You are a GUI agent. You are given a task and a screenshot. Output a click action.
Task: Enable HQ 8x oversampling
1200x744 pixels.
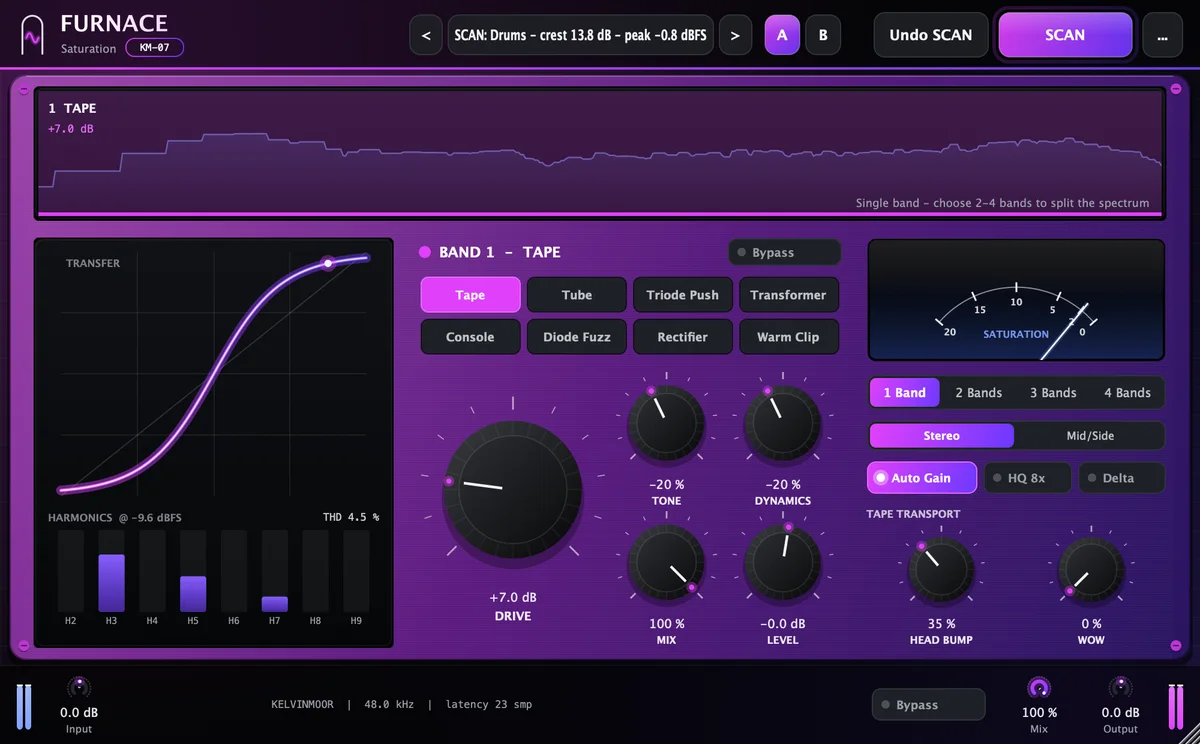pos(1028,478)
